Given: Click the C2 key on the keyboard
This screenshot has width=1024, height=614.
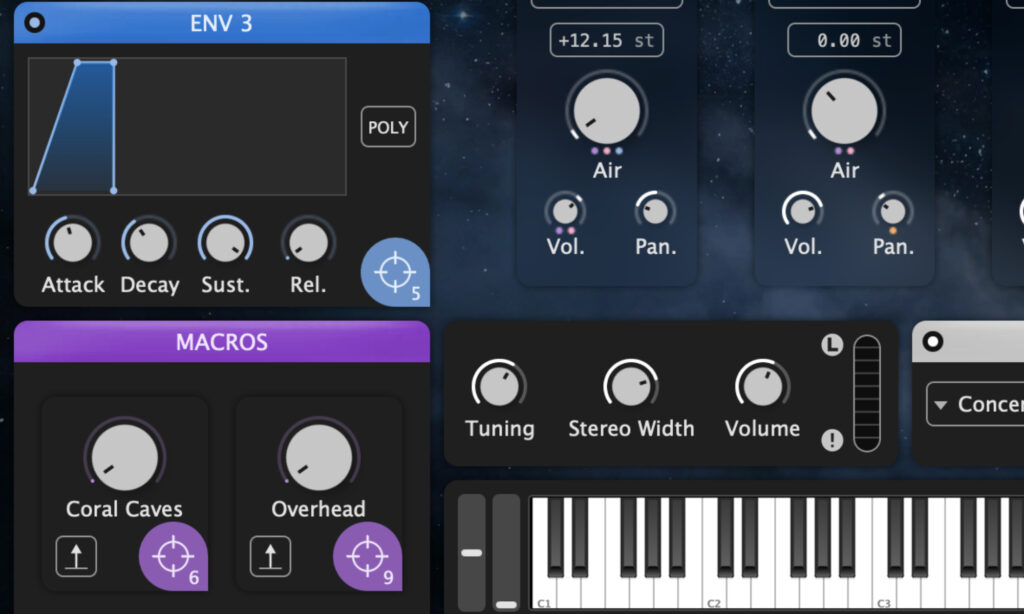Looking at the screenshot, I should point(714,594).
